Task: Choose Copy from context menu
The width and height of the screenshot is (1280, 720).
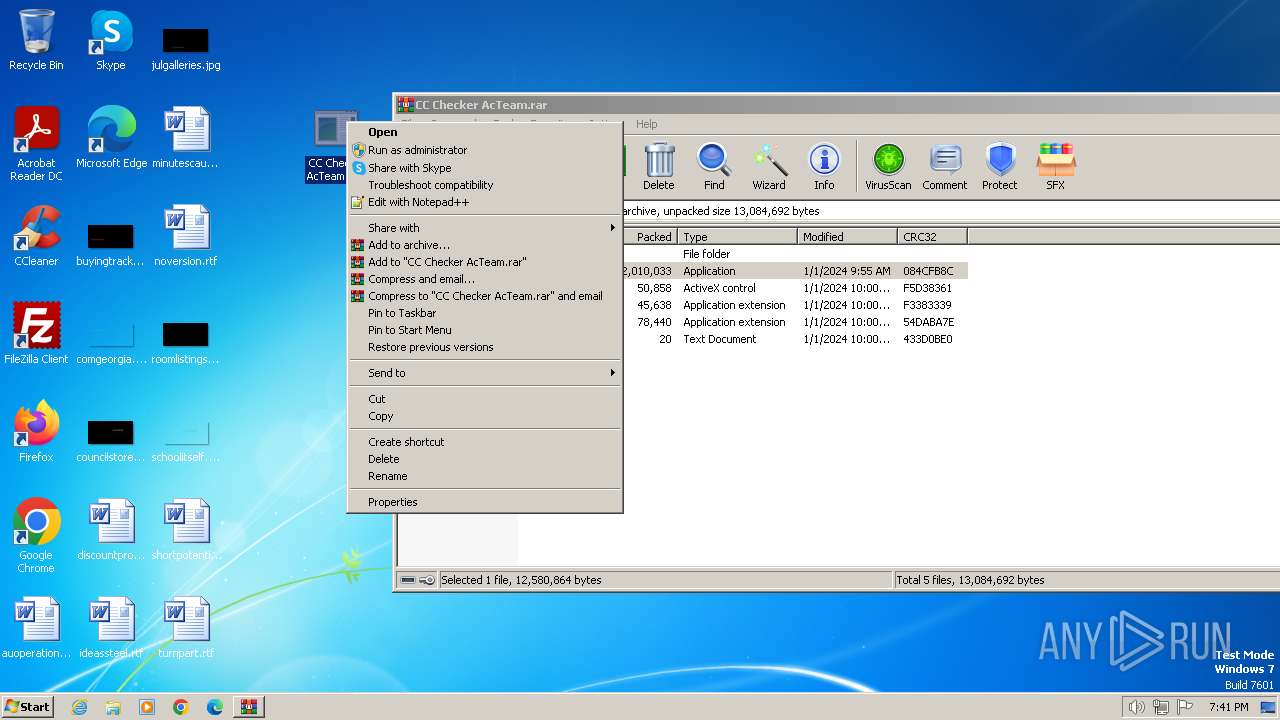Action: point(485,416)
